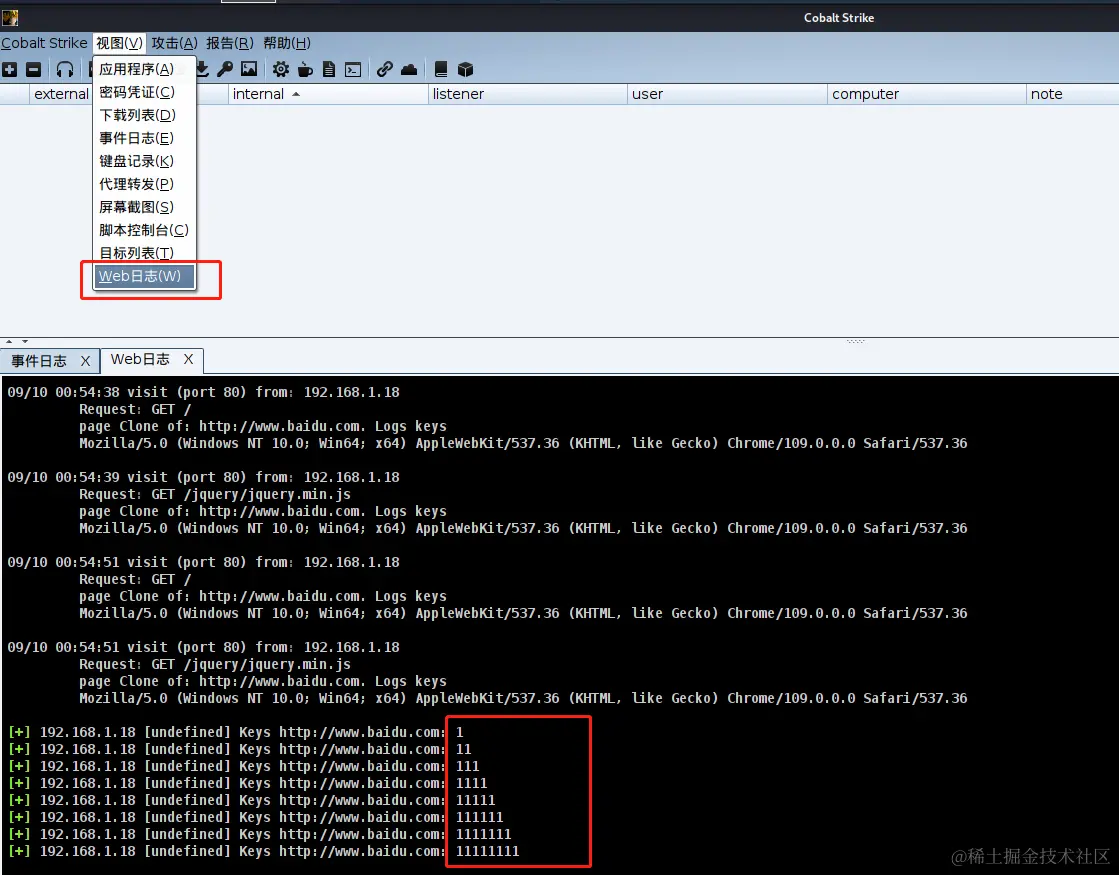Open credentials with the key icon

coord(225,69)
